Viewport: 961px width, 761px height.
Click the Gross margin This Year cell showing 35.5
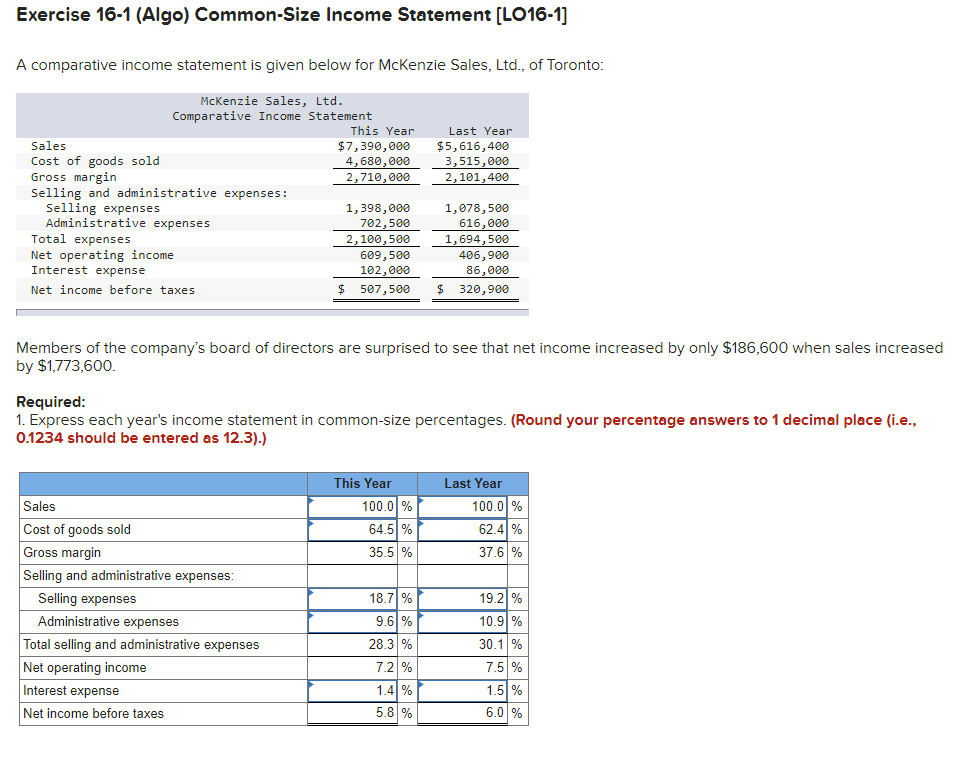(355, 552)
